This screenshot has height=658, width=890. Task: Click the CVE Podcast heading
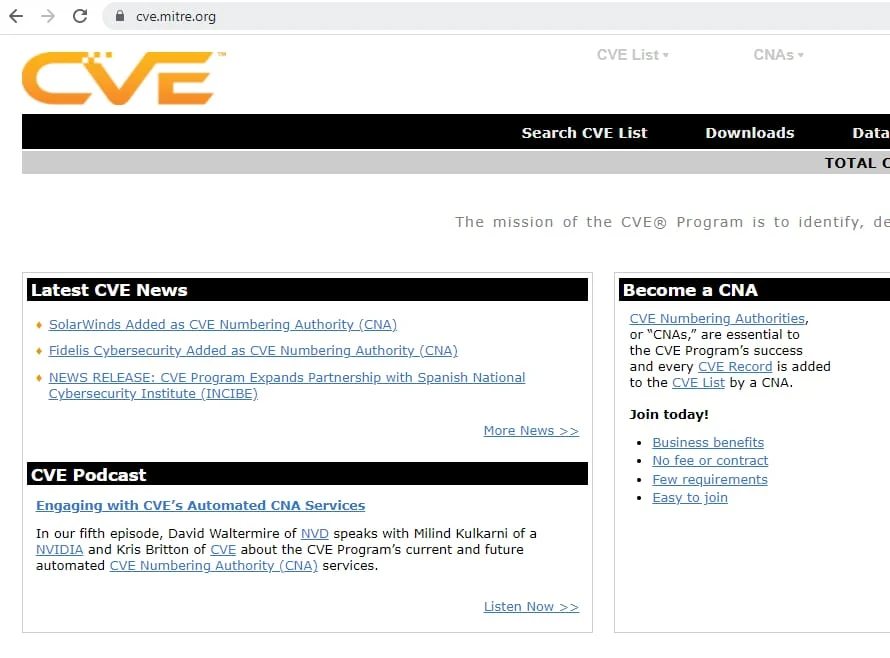[x=89, y=475]
